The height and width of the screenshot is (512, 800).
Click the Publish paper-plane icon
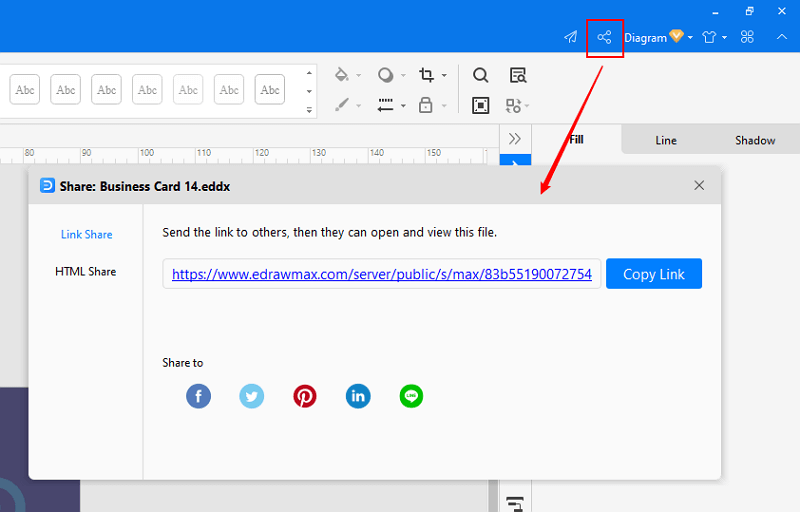tap(570, 37)
